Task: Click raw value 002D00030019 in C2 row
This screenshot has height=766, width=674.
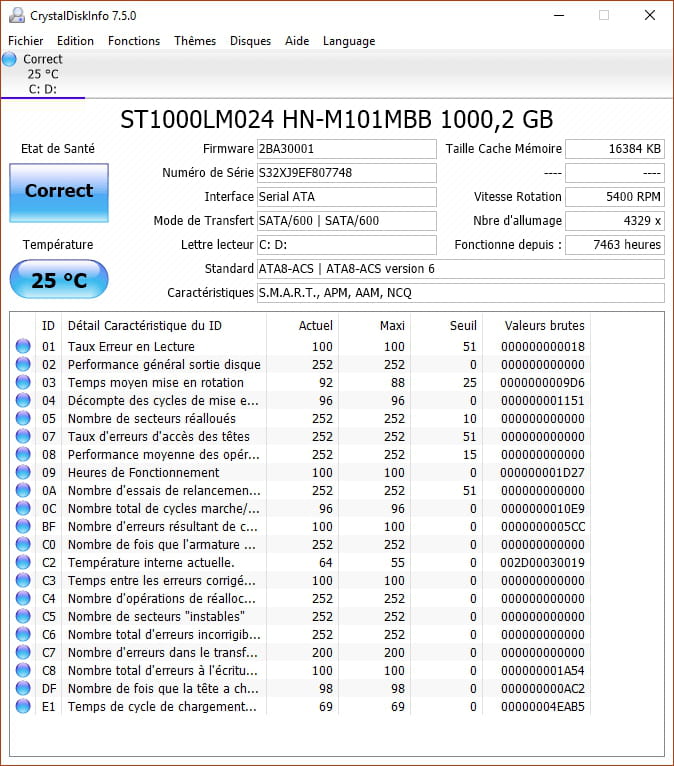Action: pyautogui.click(x=542, y=562)
